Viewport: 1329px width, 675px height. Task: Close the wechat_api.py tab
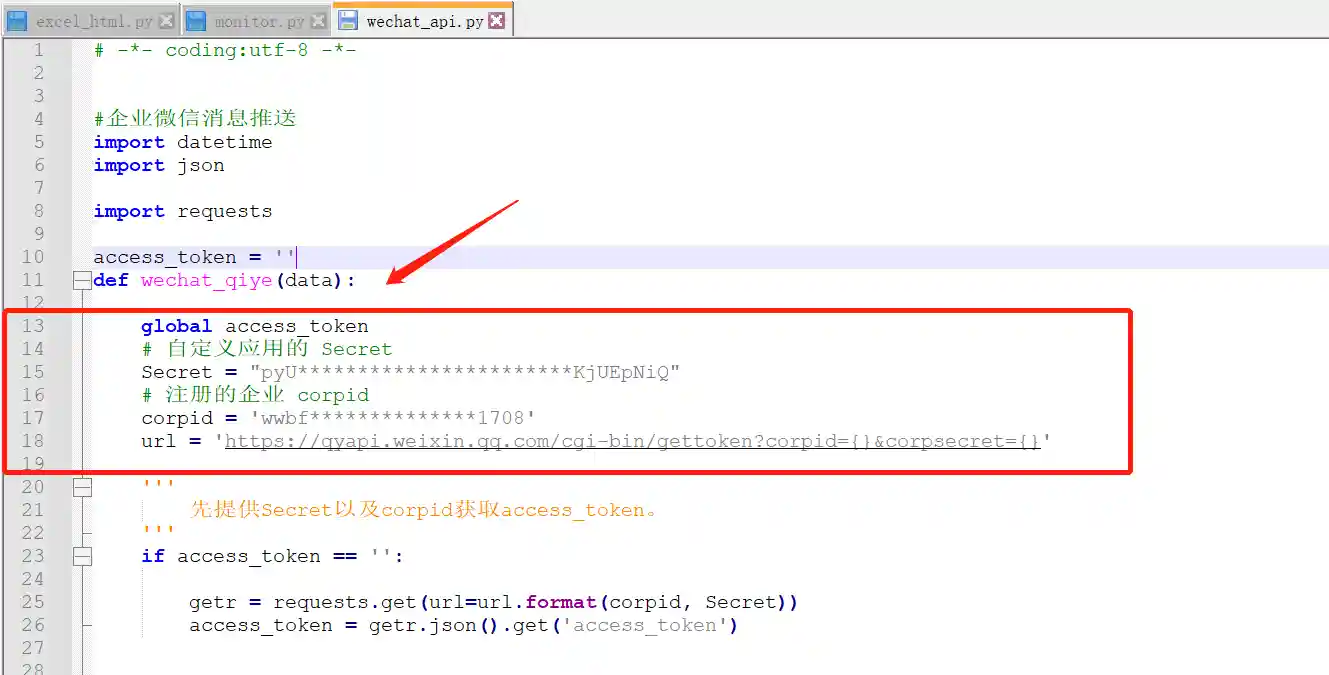(x=497, y=20)
